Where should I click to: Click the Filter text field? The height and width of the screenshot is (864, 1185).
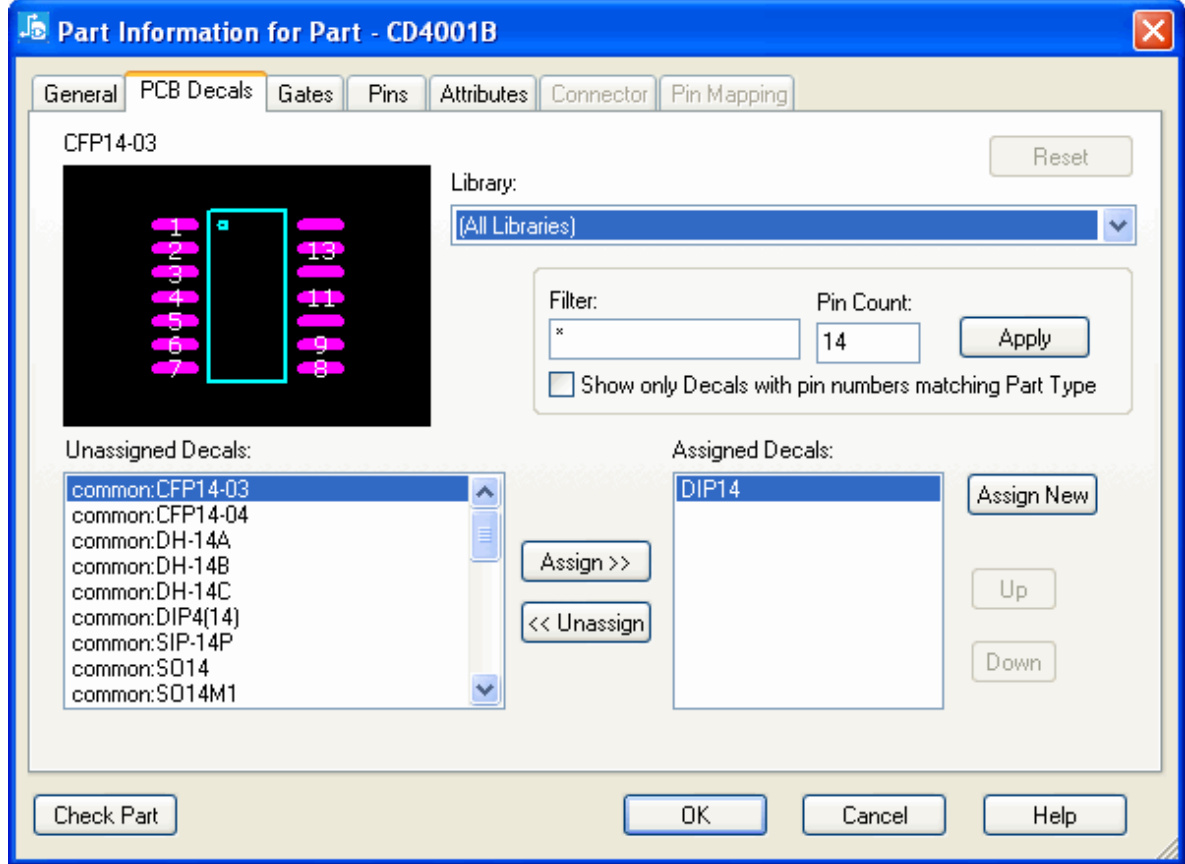tap(674, 340)
